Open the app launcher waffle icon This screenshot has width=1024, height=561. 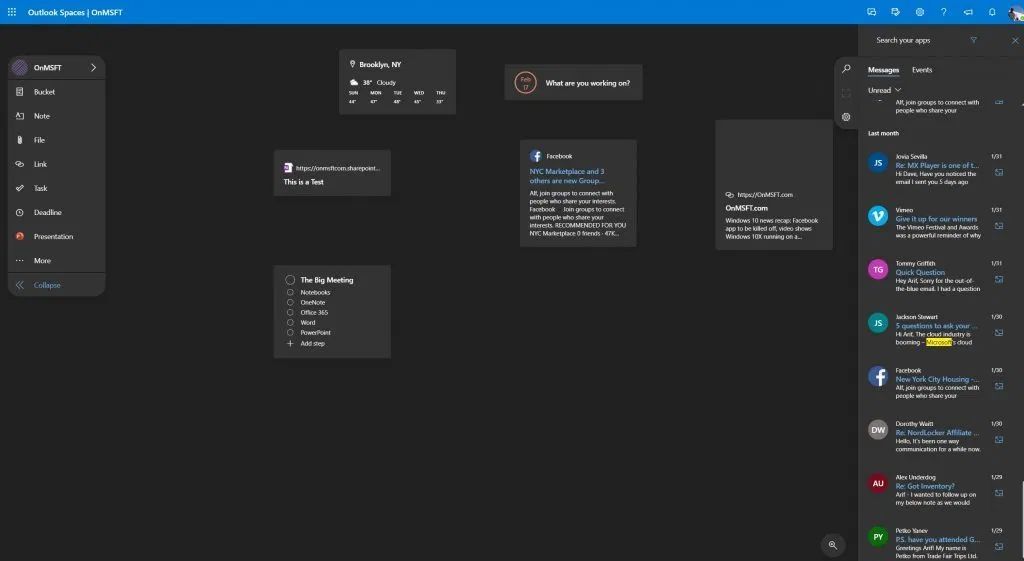pos(11,12)
